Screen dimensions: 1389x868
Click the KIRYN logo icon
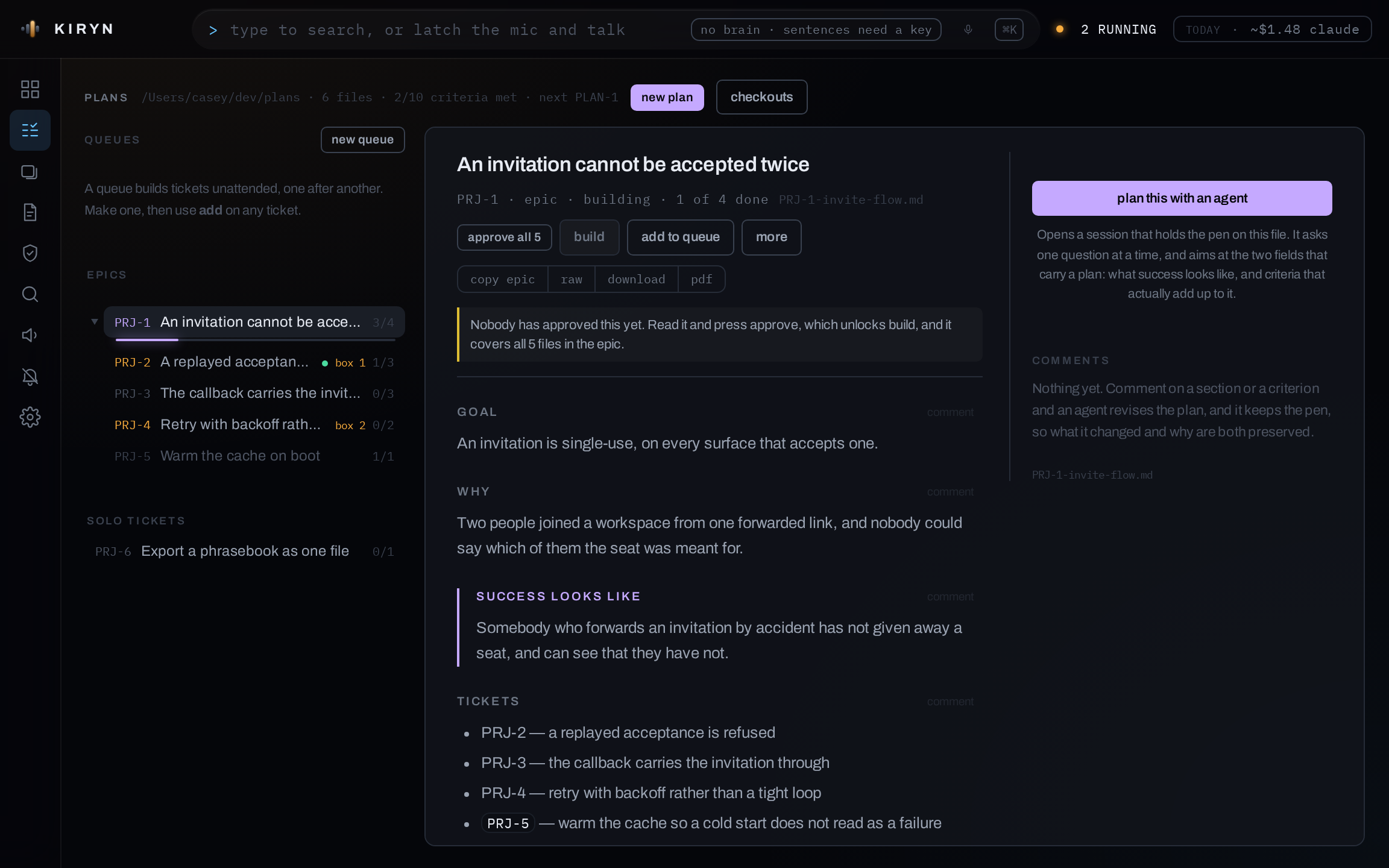pyautogui.click(x=30, y=29)
